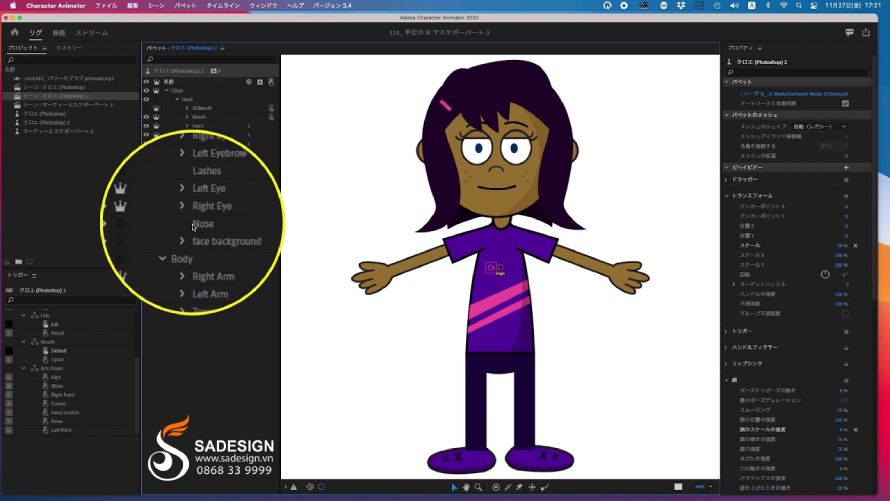Toggle the show mesh icon
Viewport: 890px width, 501px height.
click(x=310, y=487)
